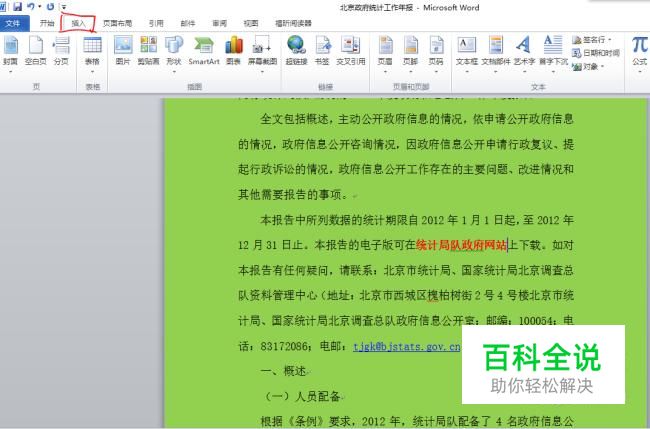Open the 引用 (References) tab
The width and height of the screenshot is (650, 429).
point(156,23)
